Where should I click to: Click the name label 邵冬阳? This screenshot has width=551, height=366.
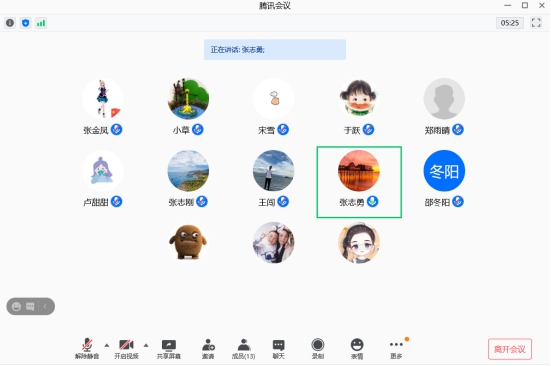click(437, 202)
